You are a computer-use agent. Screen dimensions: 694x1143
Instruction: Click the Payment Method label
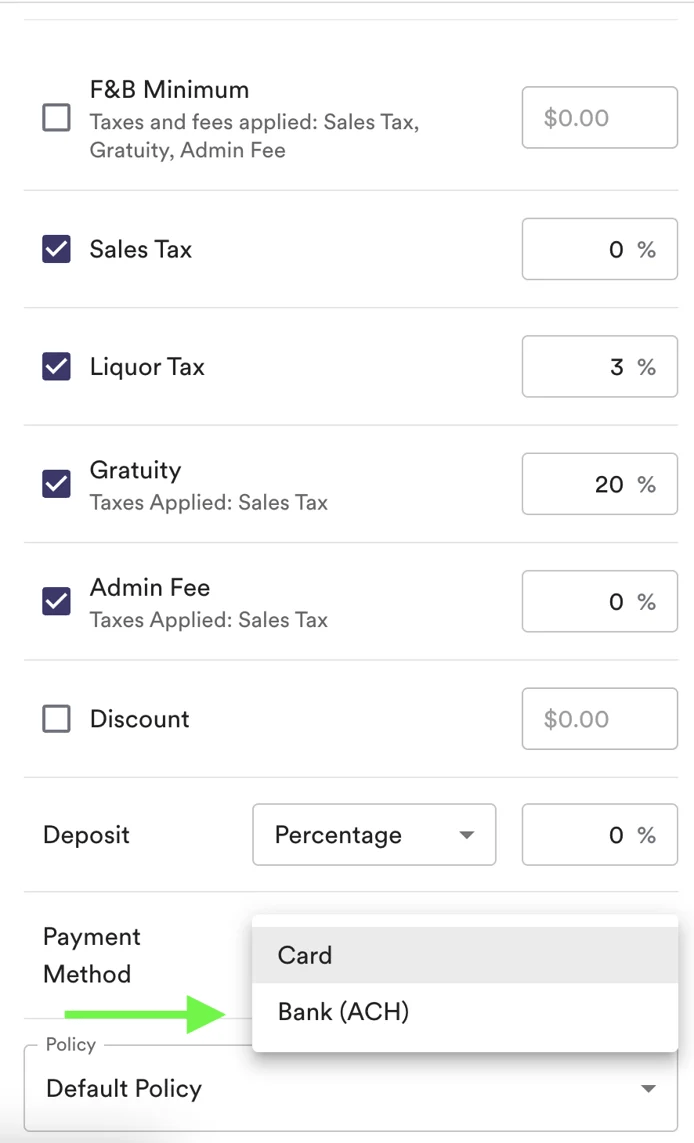click(x=92, y=955)
